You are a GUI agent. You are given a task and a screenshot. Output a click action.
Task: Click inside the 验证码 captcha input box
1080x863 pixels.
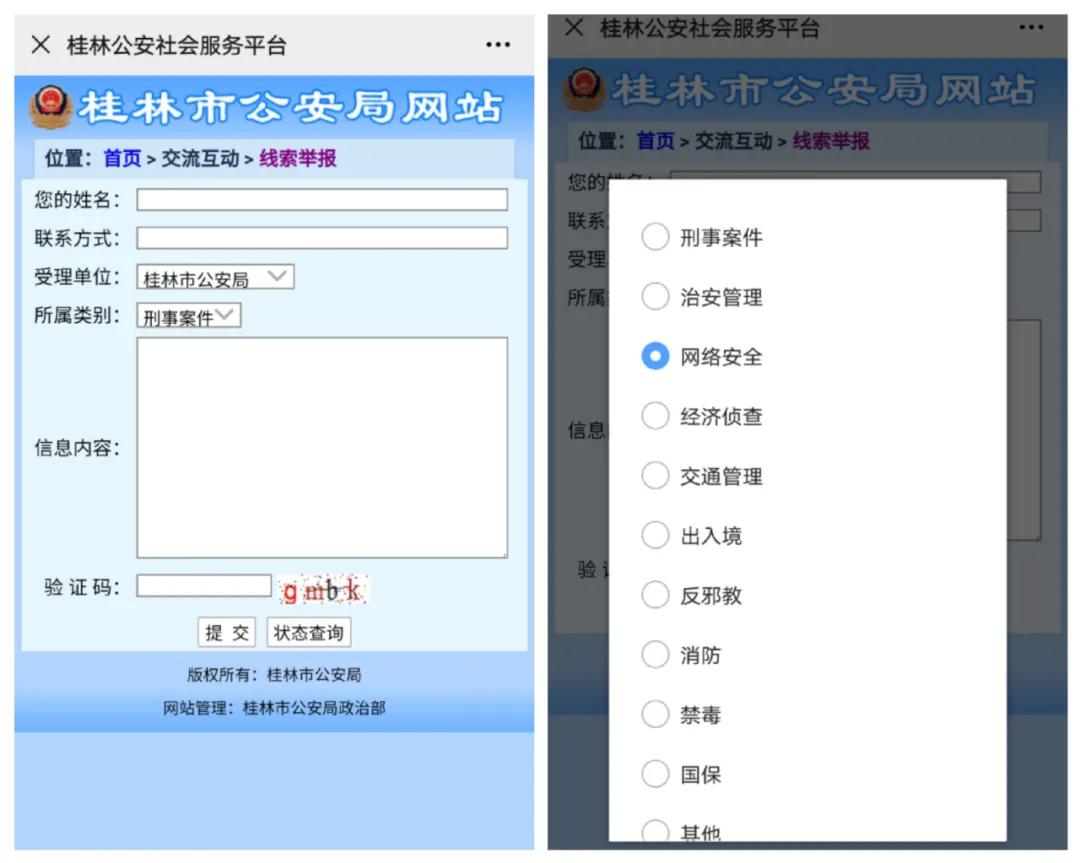coord(203,586)
